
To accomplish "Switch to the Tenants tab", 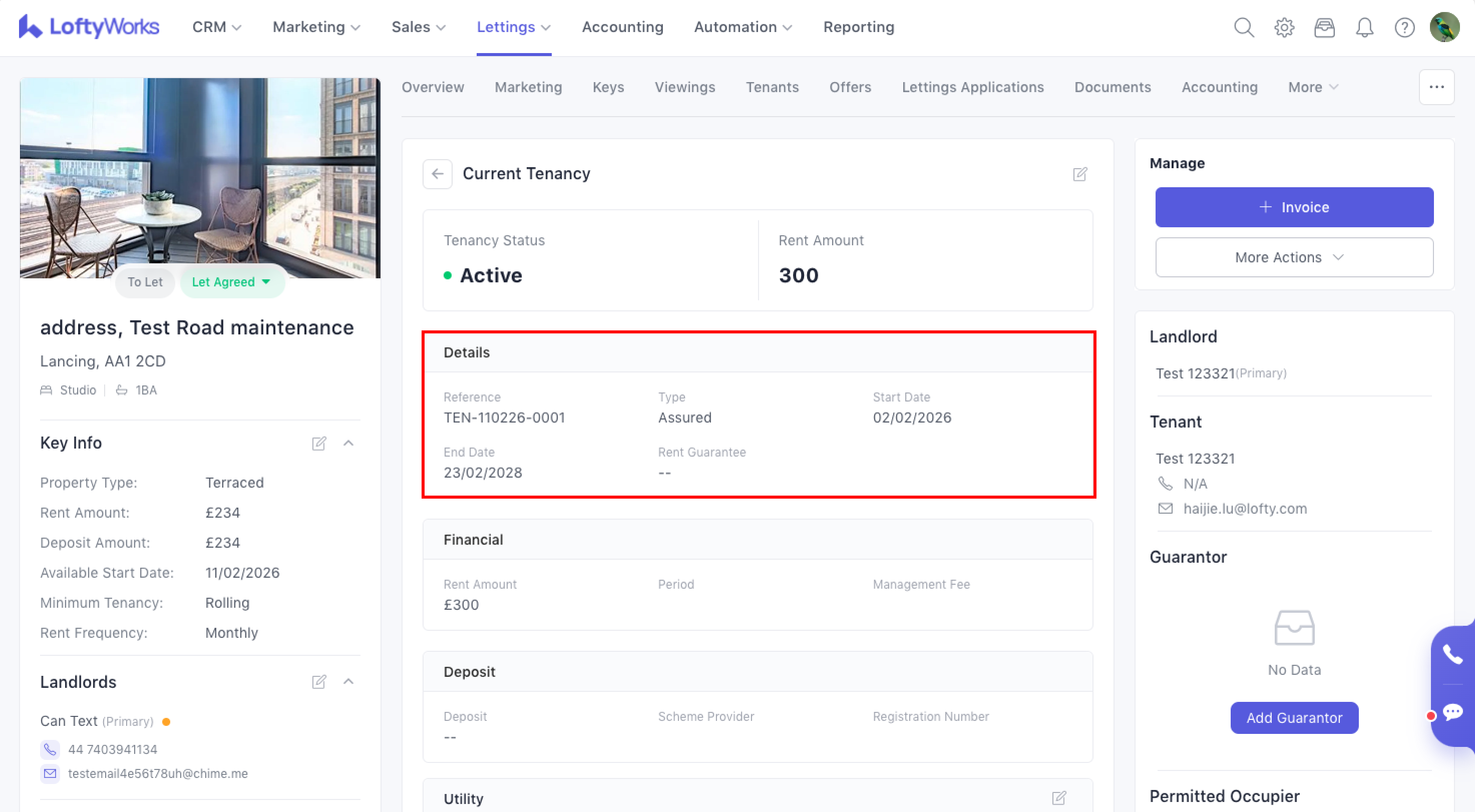I will coord(771,87).
